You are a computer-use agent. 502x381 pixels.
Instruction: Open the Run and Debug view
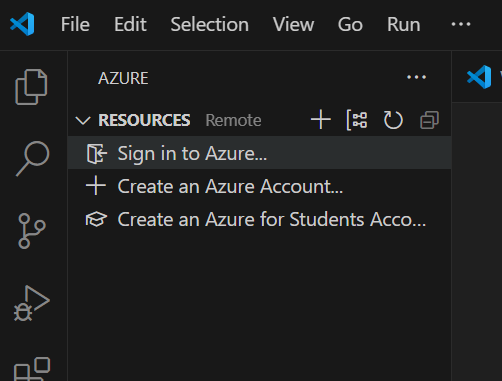pyautogui.click(x=32, y=303)
